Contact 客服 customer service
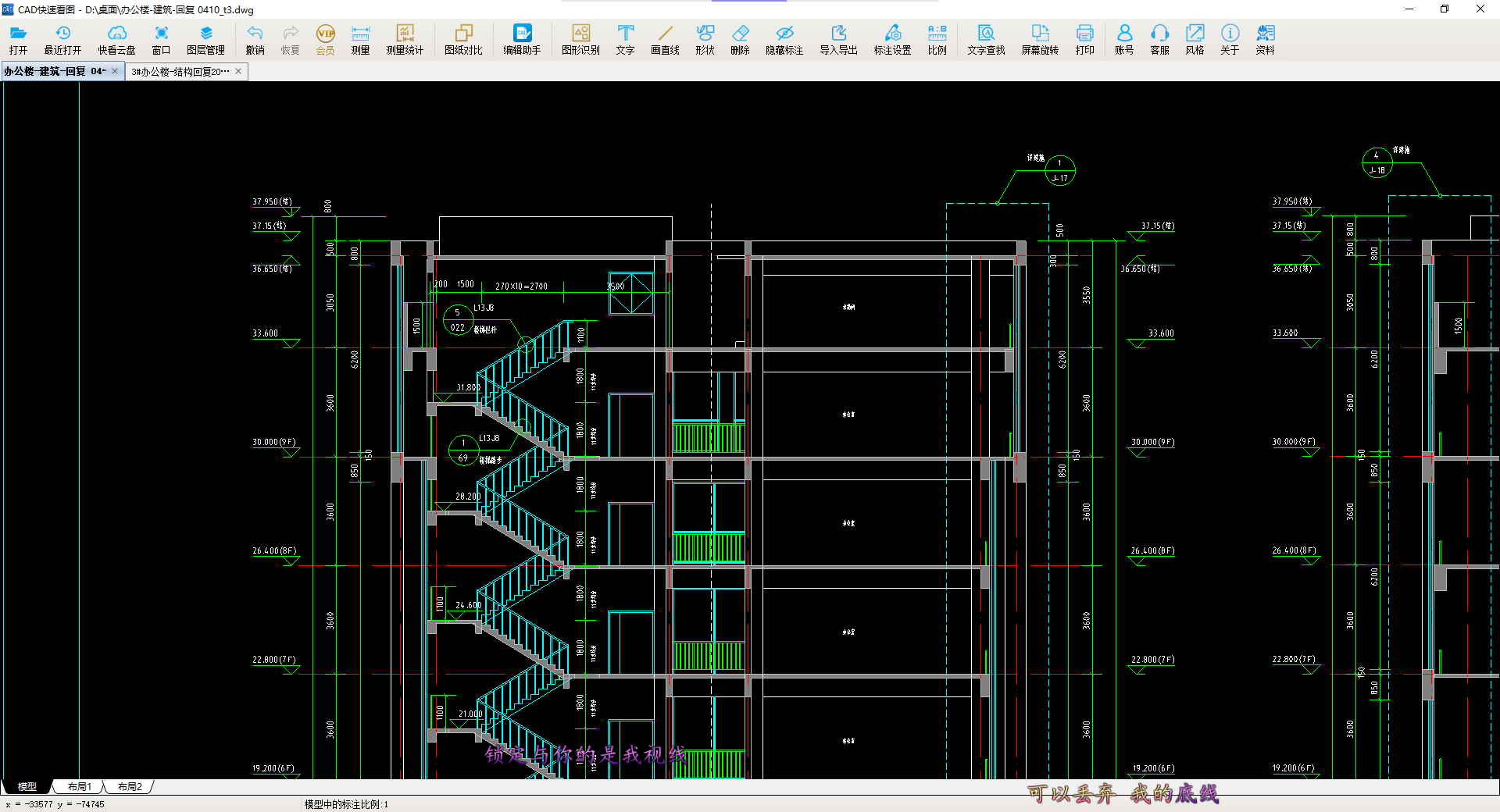Viewport: 1500px width, 812px height. pyautogui.click(x=1159, y=39)
